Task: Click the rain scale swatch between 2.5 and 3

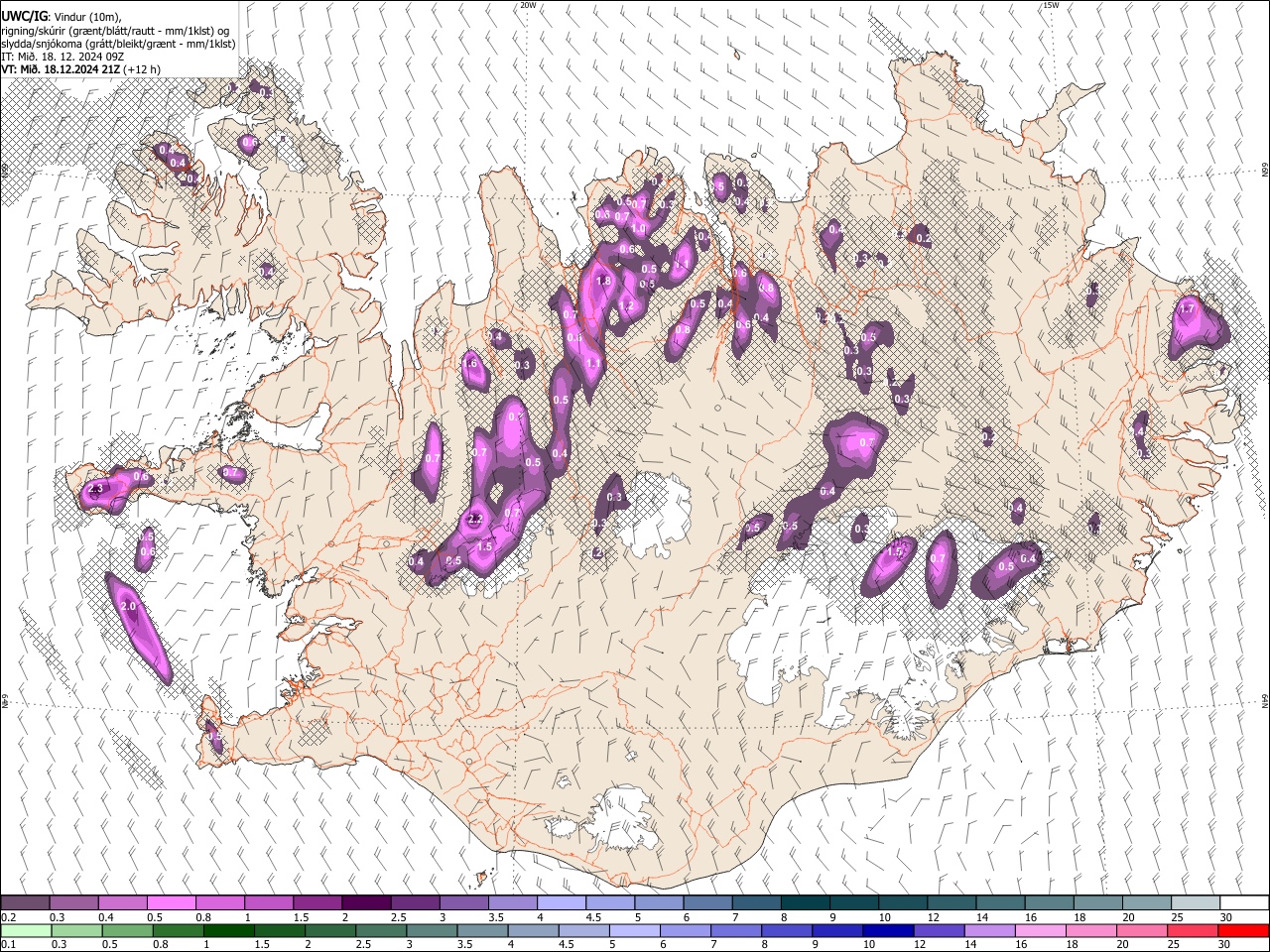Action: pos(381,930)
